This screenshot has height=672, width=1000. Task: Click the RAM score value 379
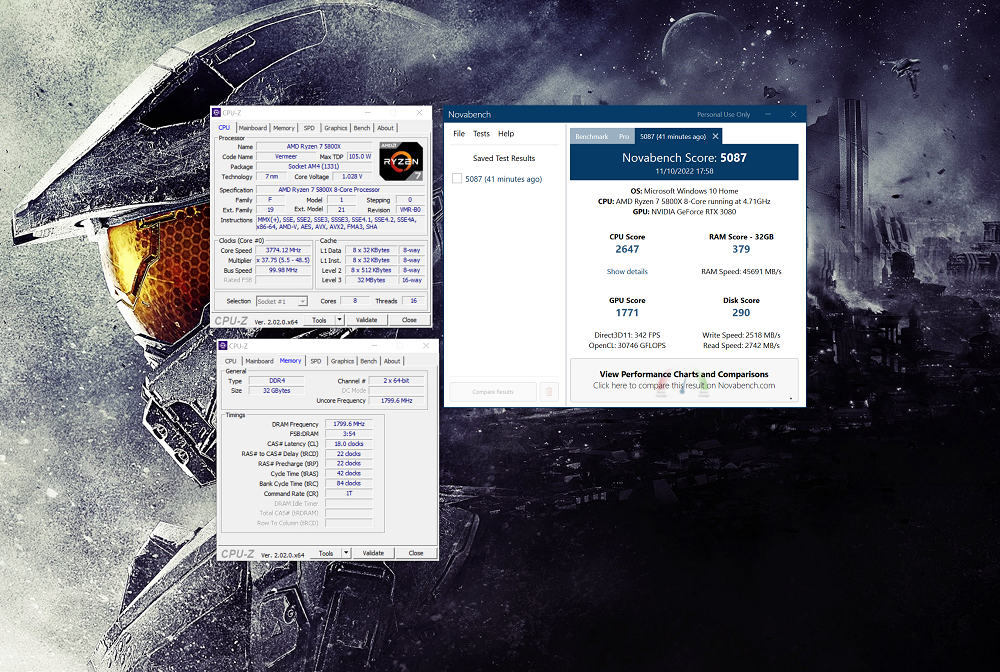741,249
